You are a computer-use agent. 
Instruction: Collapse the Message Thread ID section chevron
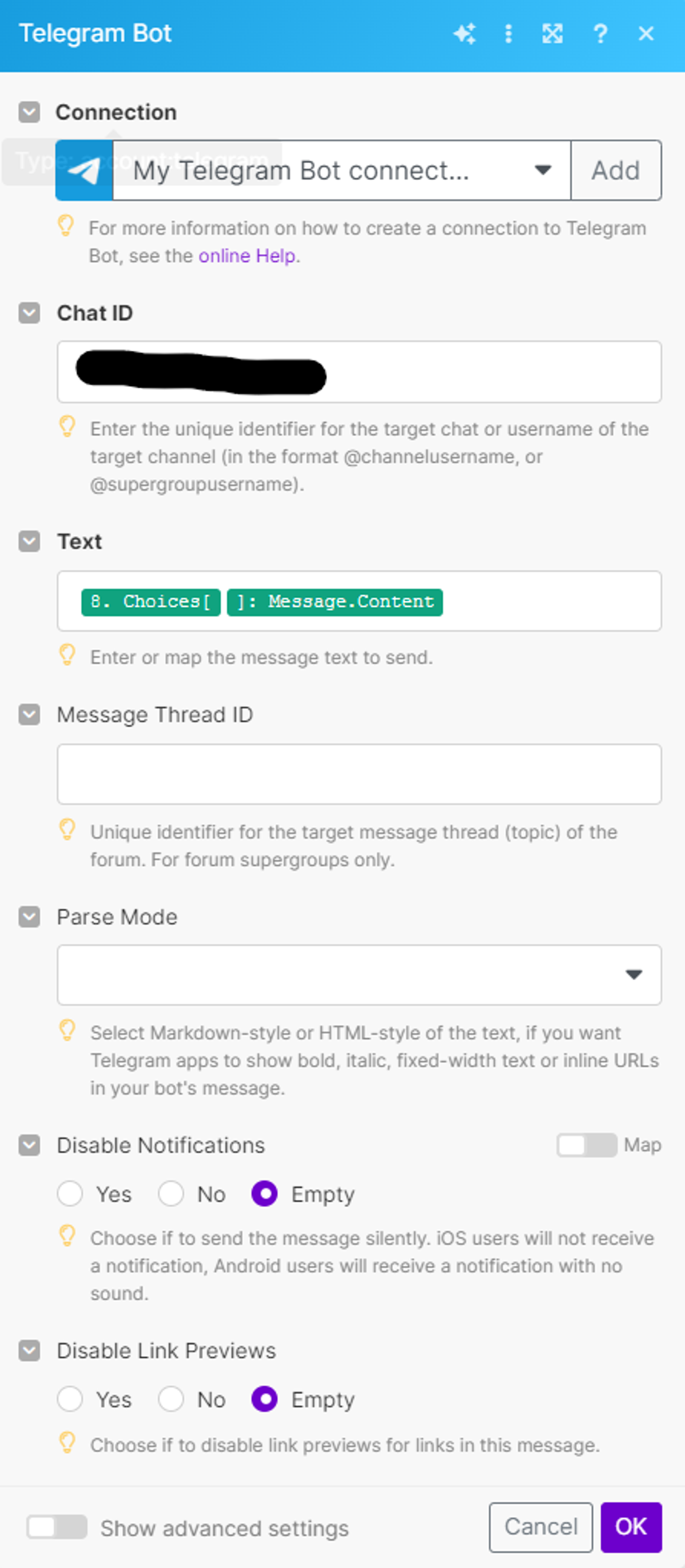tap(29, 715)
